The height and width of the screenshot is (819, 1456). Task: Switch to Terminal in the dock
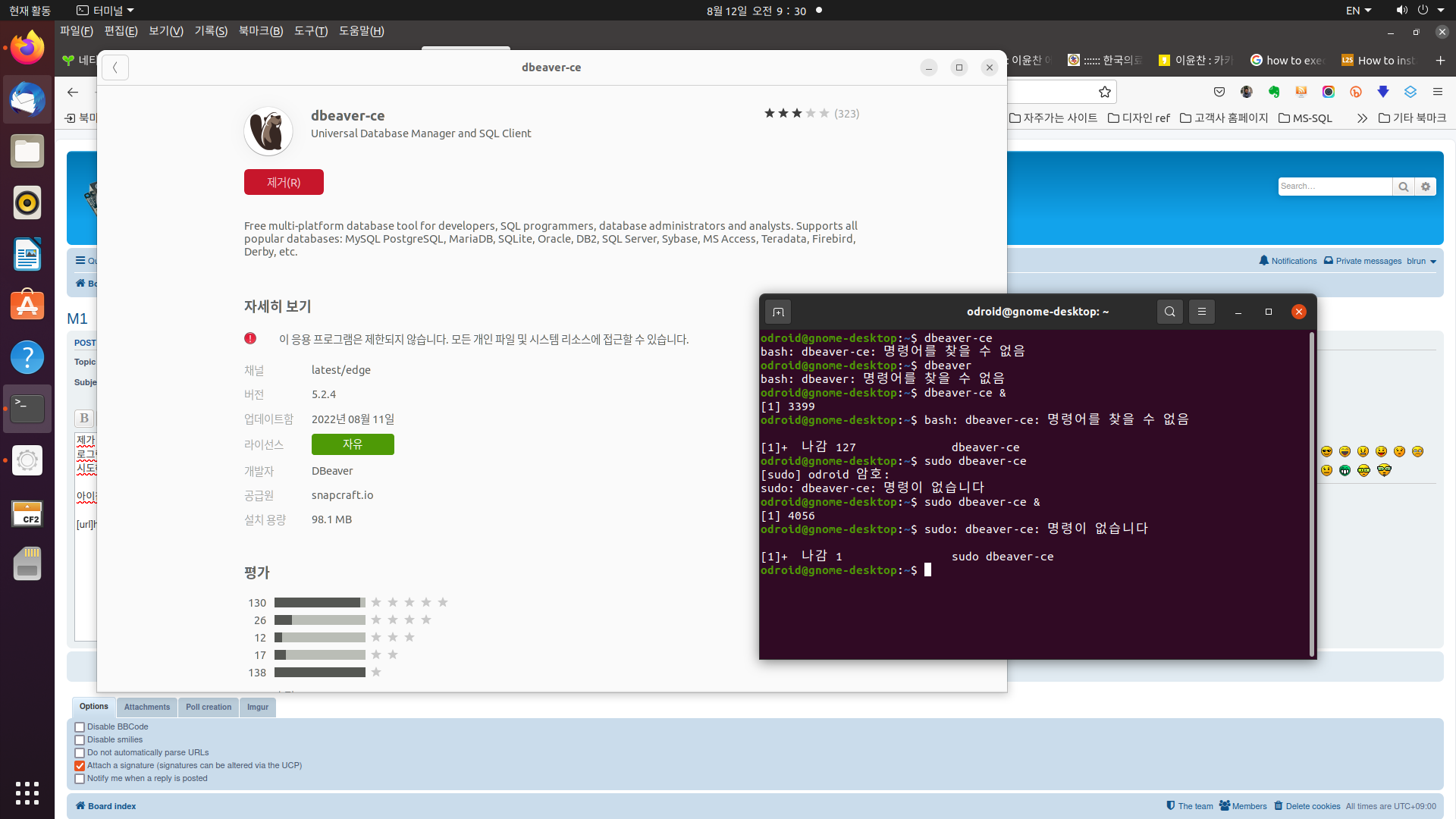click(27, 409)
